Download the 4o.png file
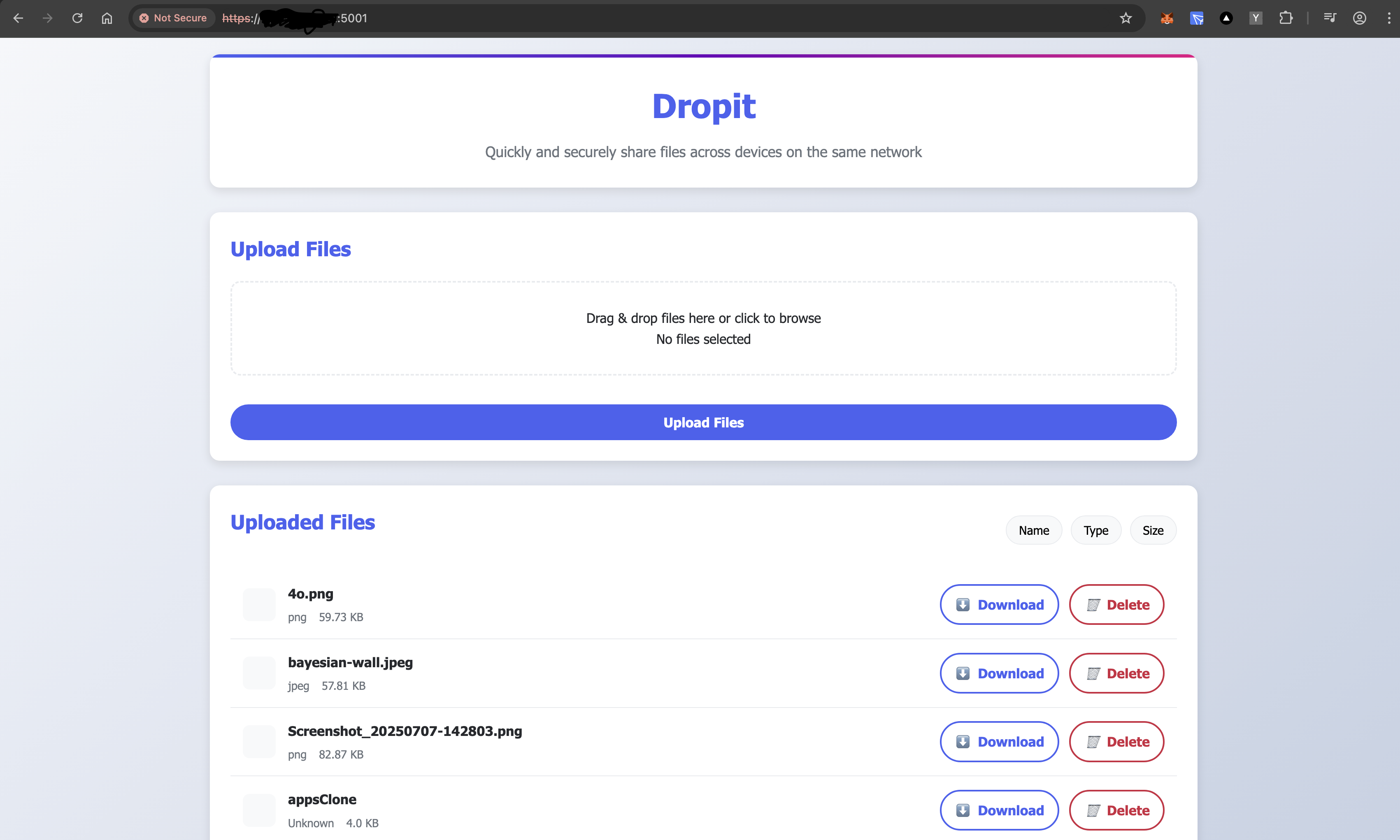 (x=999, y=605)
